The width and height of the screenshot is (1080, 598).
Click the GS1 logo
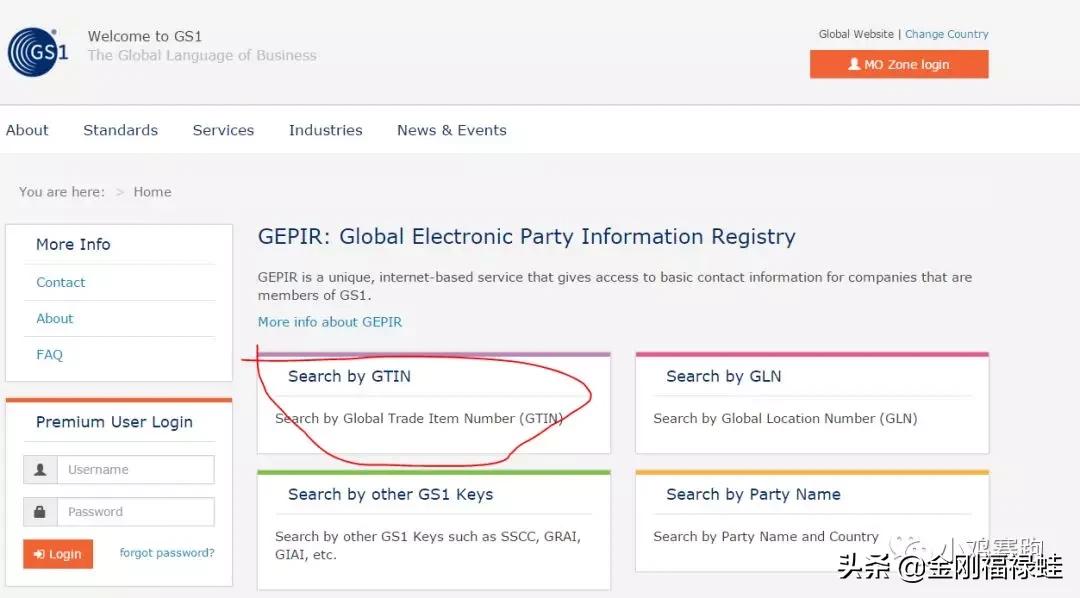click(x=38, y=52)
